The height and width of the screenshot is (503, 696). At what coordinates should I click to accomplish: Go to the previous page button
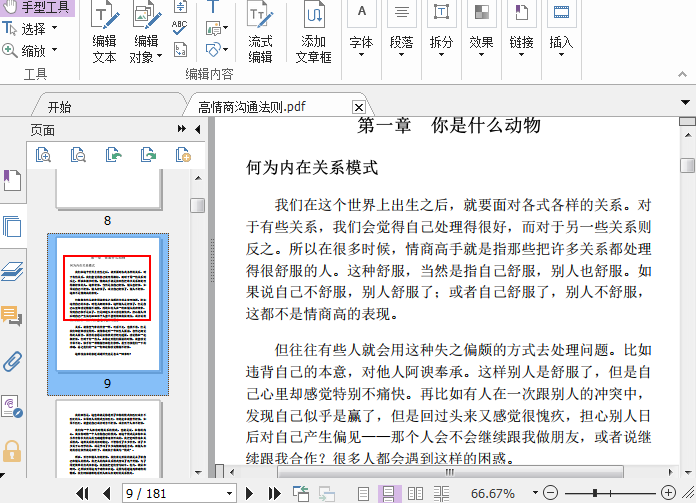click(x=106, y=493)
